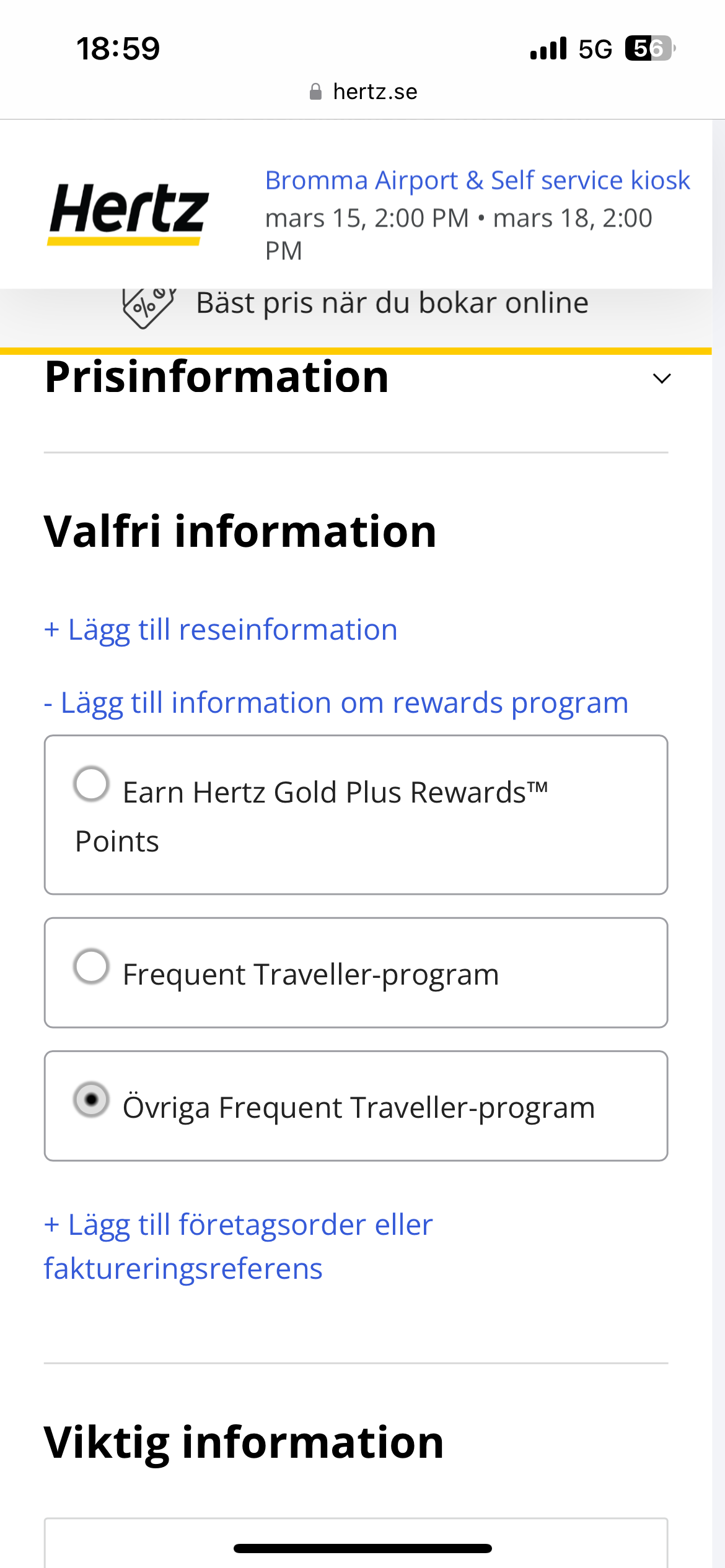Viewport: 725px width, 1568px height.
Task: Tap the Prisinformation heading
Action: [x=217, y=377]
